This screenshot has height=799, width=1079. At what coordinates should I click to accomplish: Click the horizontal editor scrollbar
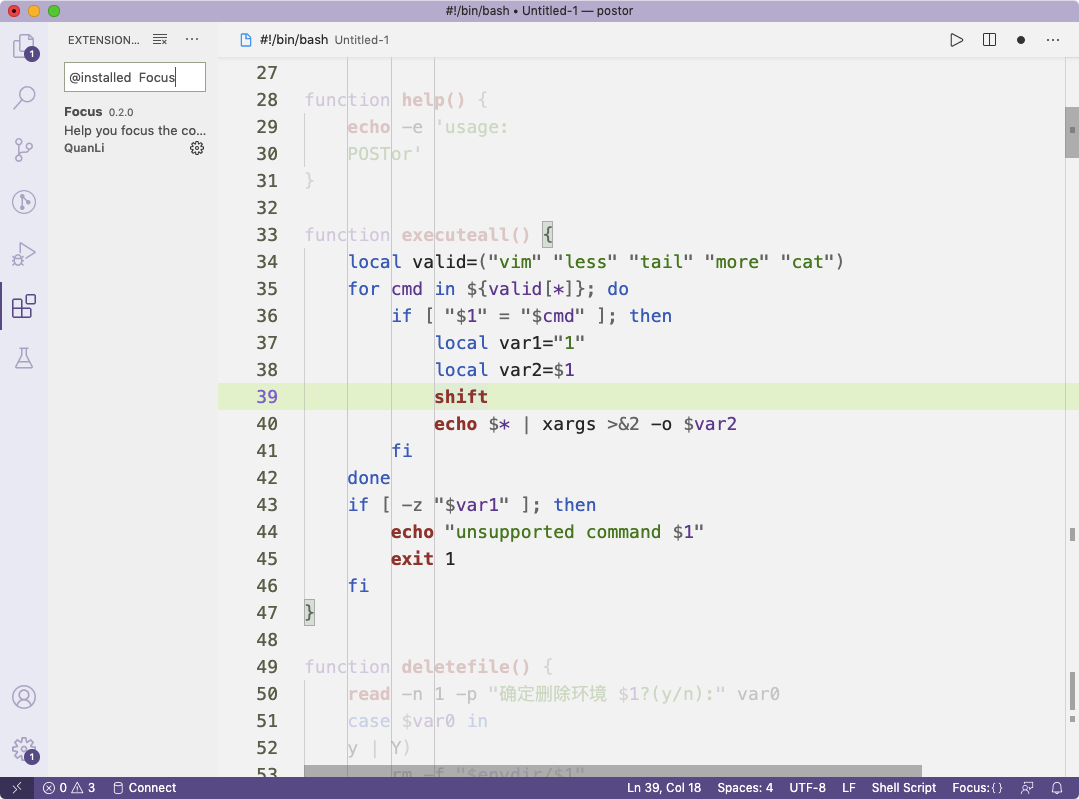pyautogui.click(x=612, y=771)
